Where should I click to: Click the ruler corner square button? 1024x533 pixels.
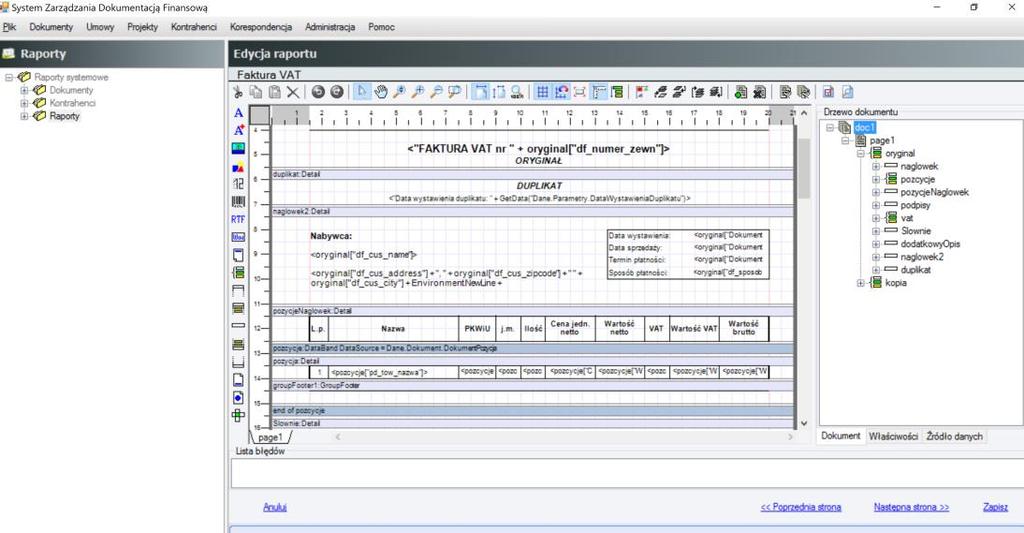pyautogui.click(x=259, y=116)
